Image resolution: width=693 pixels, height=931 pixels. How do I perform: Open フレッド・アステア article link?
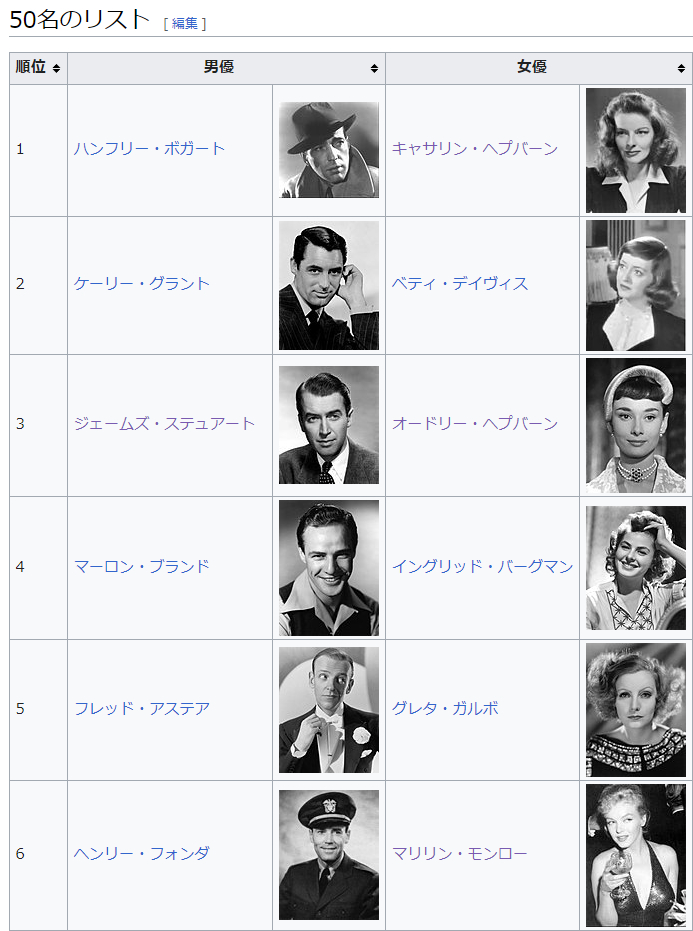pos(142,708)
